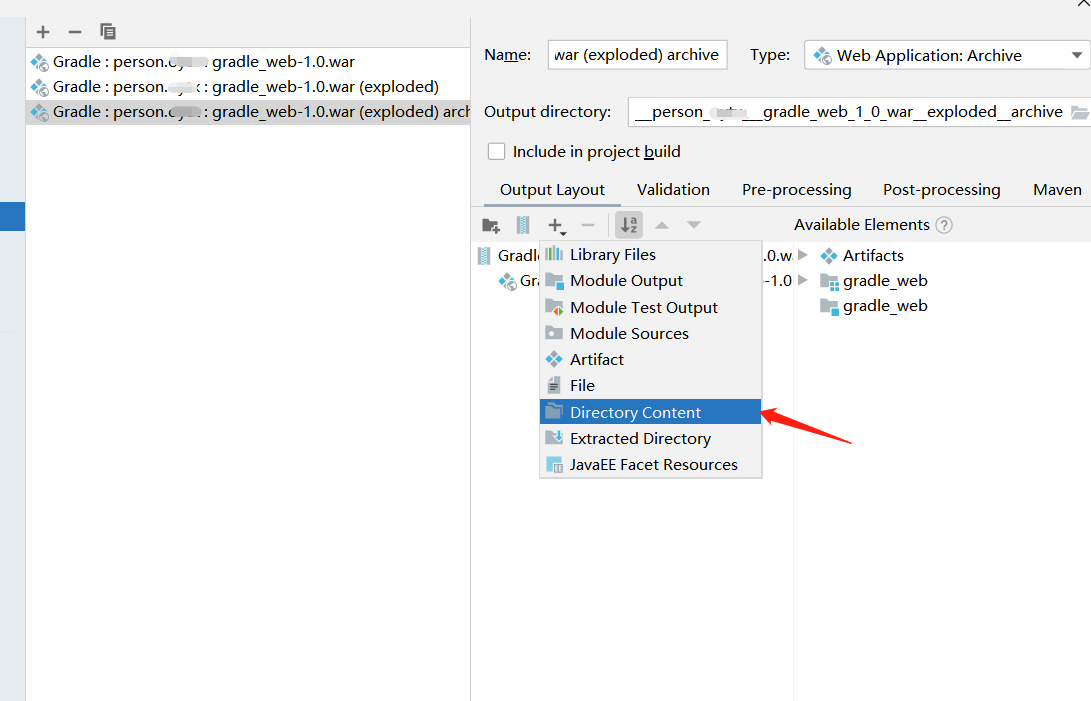The height and width of the screenshot is (701, 1091).
Task: Open Available Elements help question icon
Action: [944, 226]
